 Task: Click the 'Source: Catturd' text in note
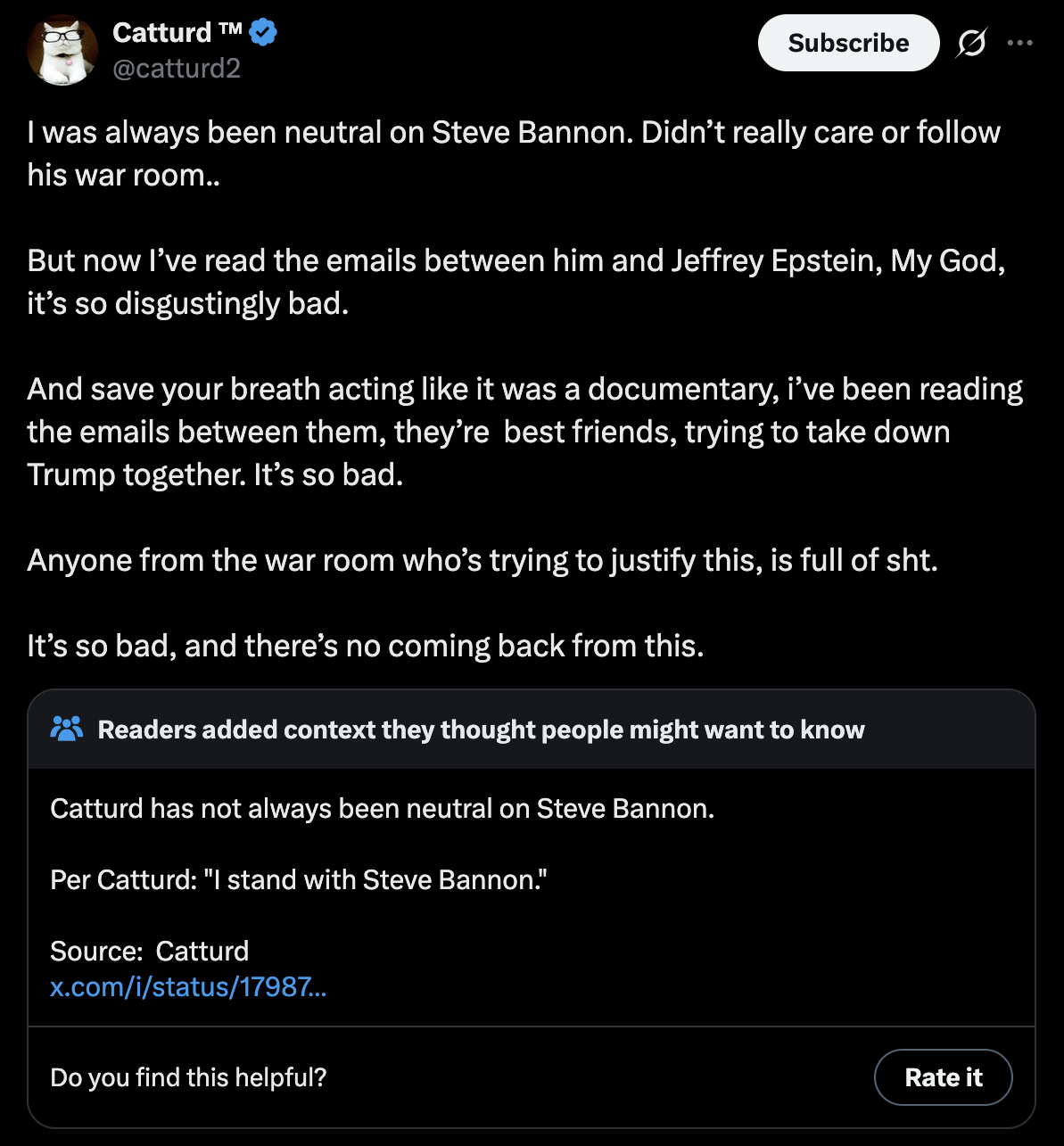pyautogui.click(x=150, y=951)
